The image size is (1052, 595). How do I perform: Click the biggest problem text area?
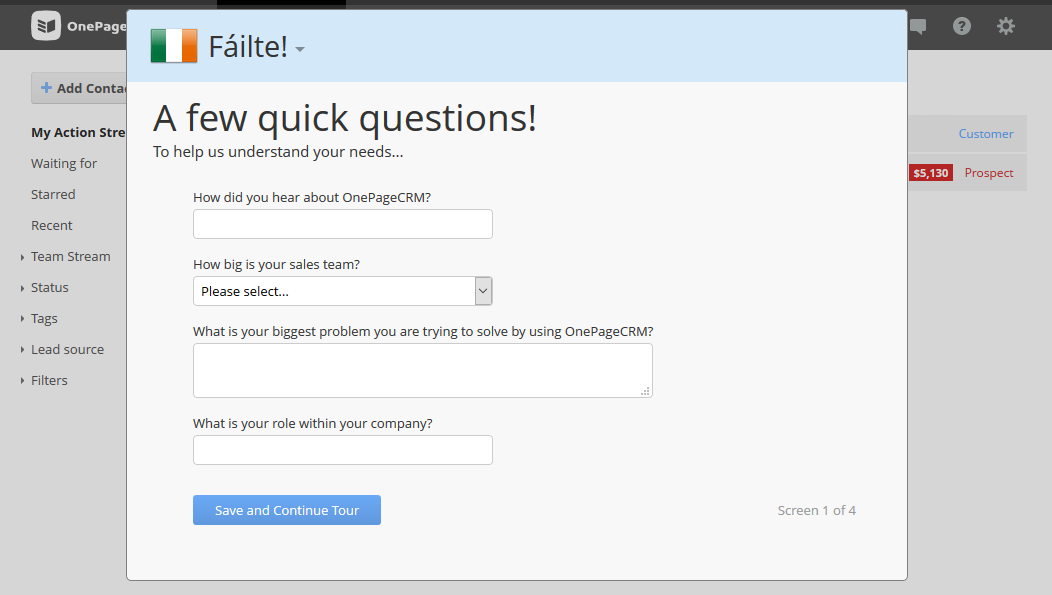(423, 370)
